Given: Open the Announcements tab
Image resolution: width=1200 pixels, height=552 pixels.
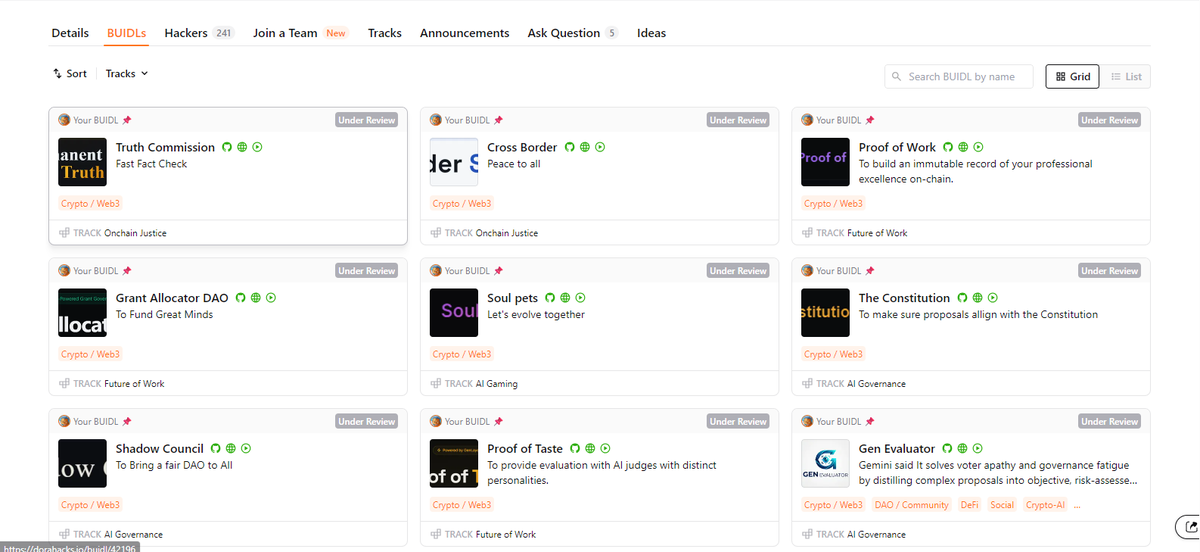Looking at the screenshot, I should (x=464, y=33).
